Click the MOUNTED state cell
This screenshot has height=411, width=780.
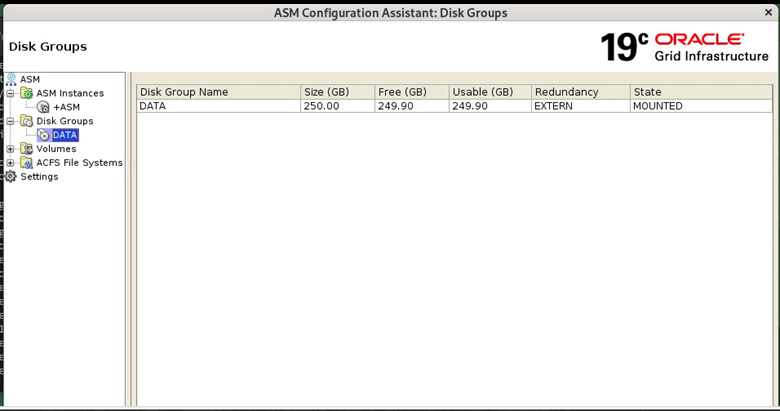[x=700, y=106]
